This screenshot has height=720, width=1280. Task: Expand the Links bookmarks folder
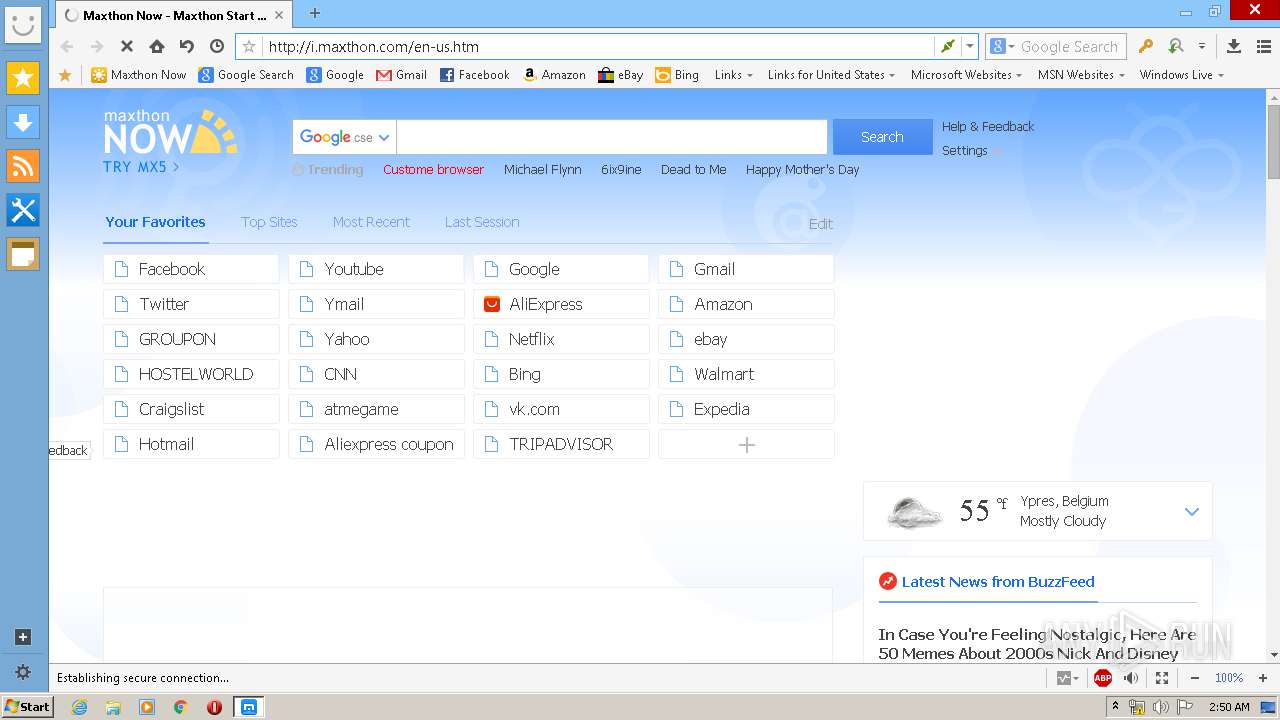[x=733, y=75]
